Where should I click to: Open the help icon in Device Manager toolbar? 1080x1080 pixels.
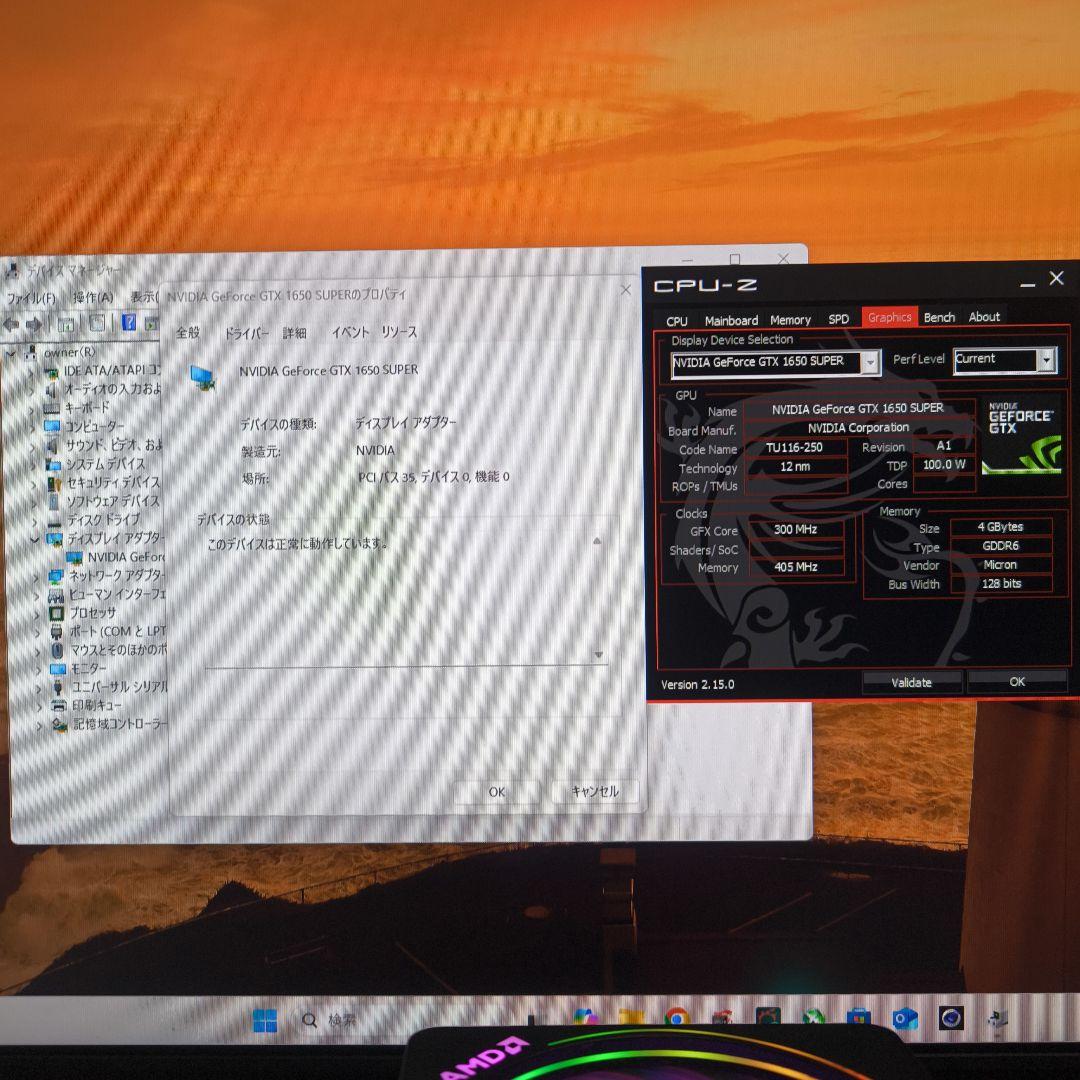coord(129,323)
